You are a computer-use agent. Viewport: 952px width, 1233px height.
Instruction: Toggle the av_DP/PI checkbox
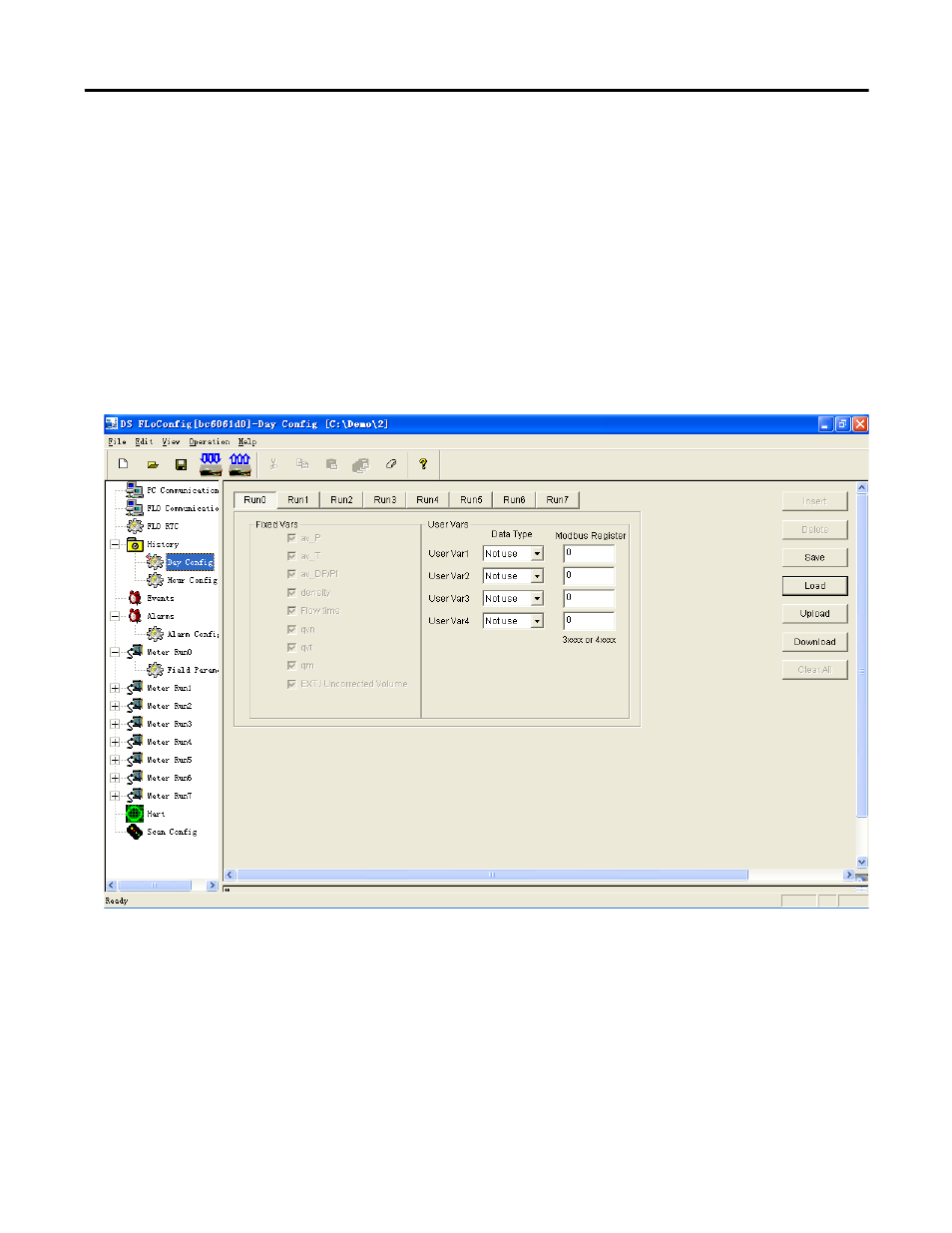(291, 574)
